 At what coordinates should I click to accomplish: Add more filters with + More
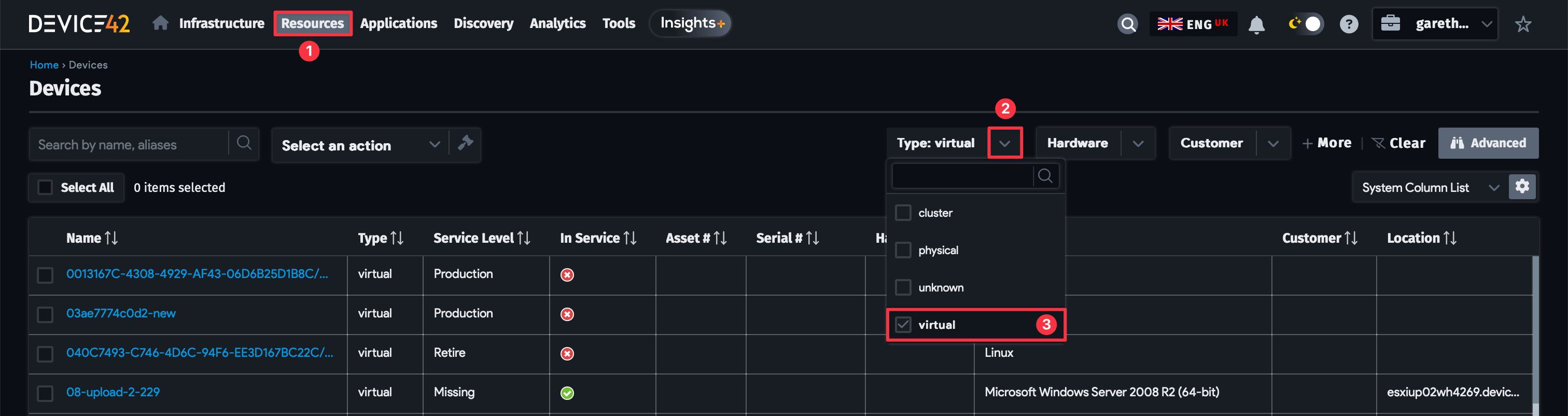(x=1326, y=143)
